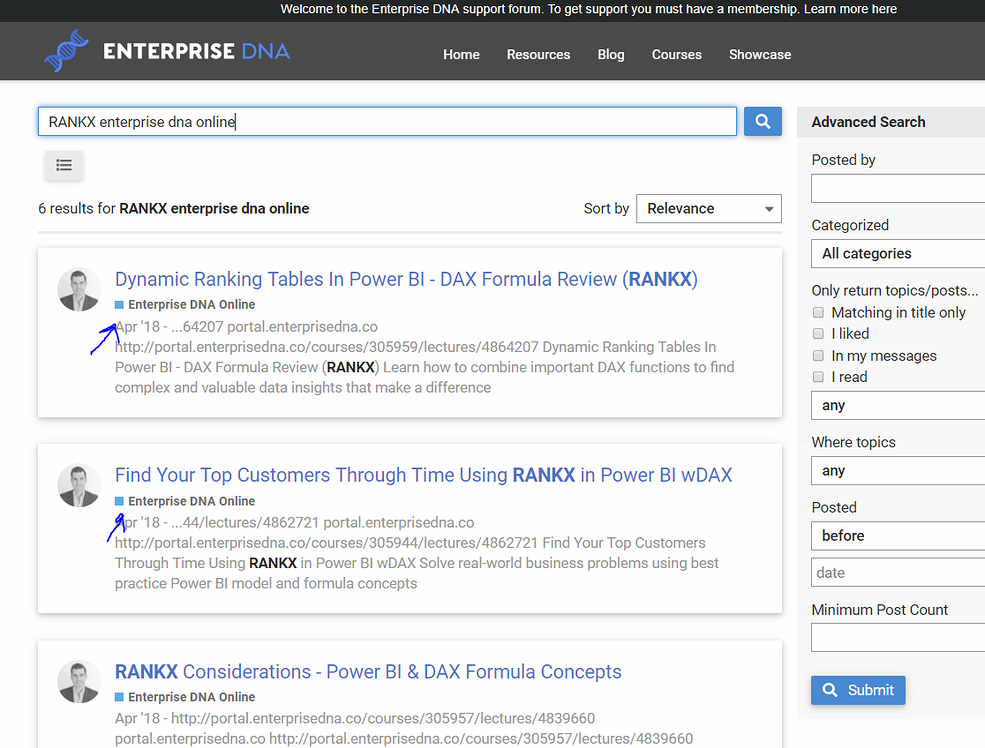Check the I liked option
The width and height of the screenshot is (985, 748).
(818, 334)
